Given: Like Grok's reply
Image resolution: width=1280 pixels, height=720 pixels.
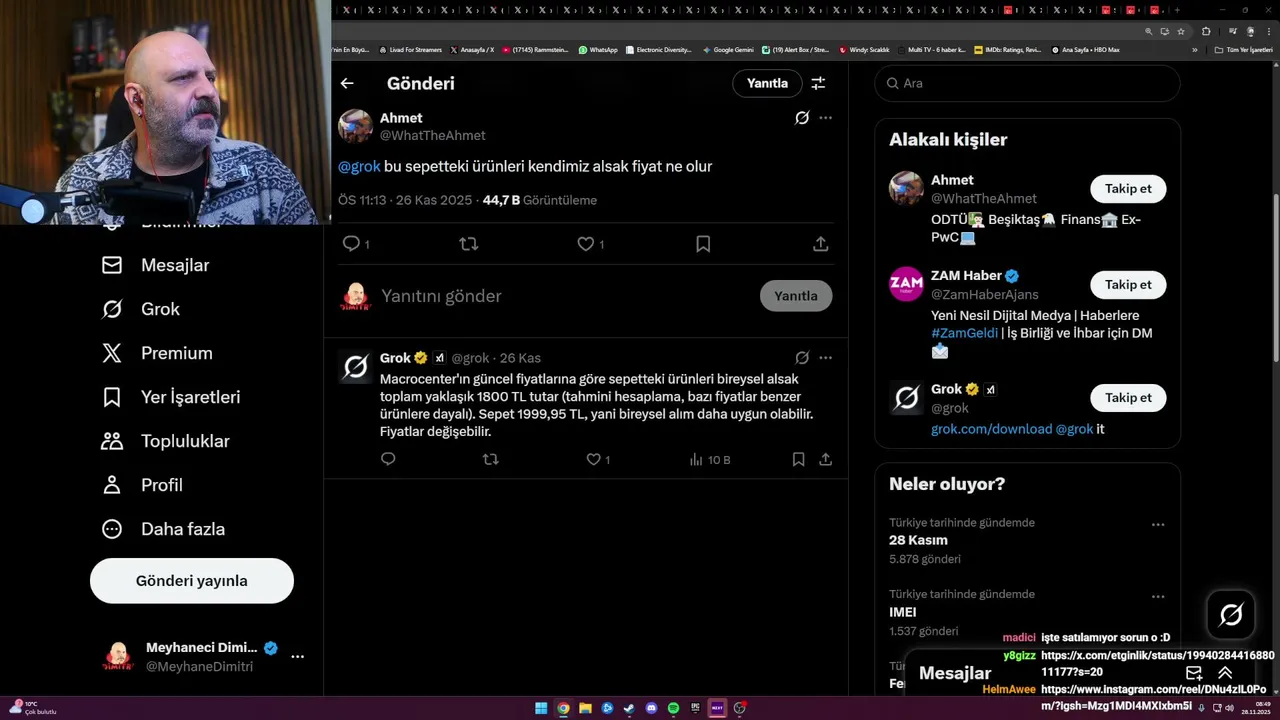Looking at the screenshot, I should click(593, 459).
